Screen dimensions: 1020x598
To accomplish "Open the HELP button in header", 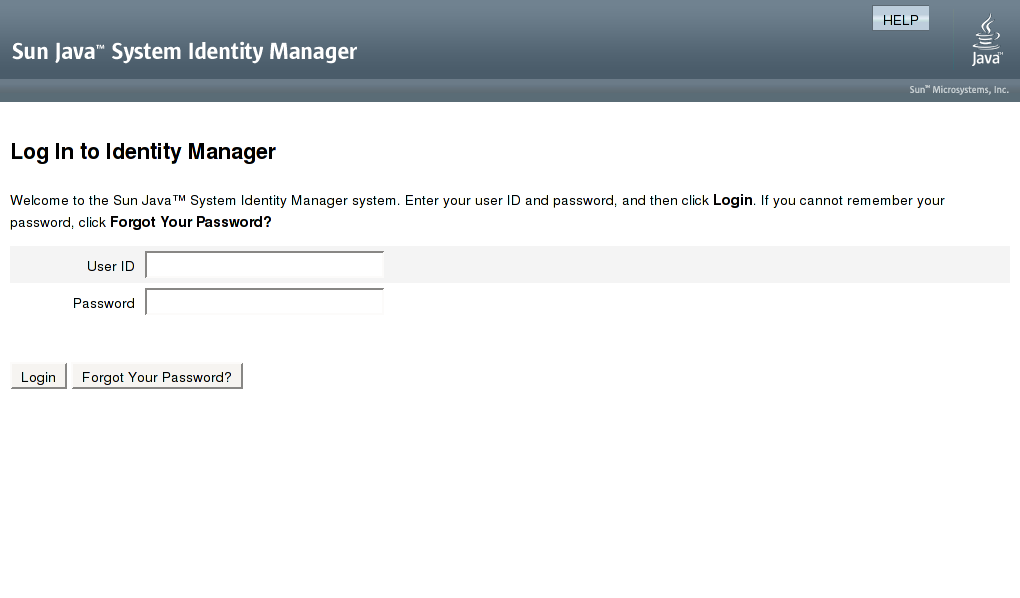I will [x=900, y=19].
